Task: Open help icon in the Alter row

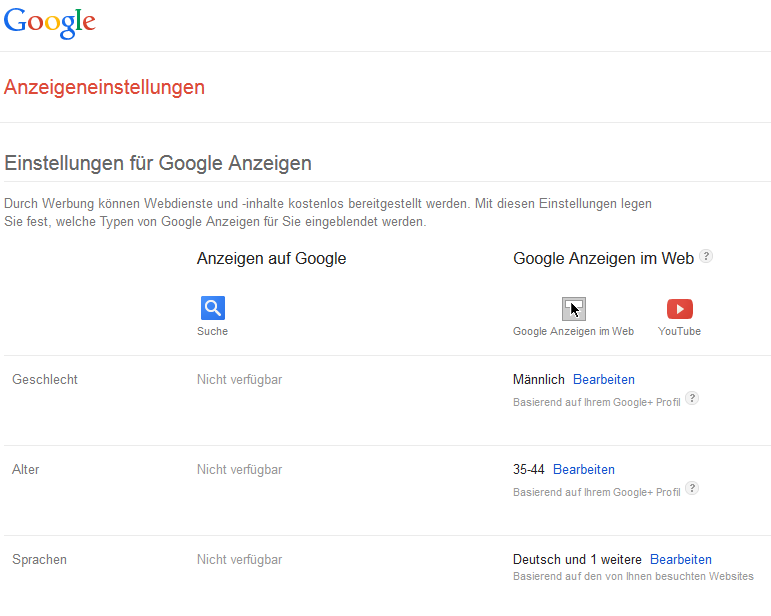Action: click(x=692, y=488)
